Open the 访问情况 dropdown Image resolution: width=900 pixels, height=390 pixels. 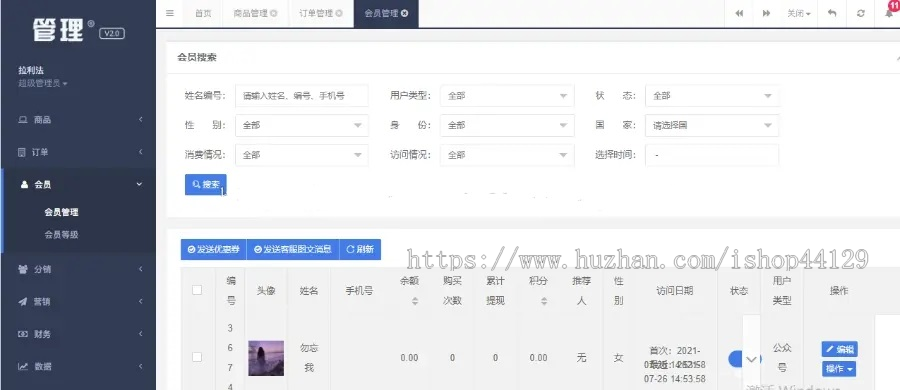[x=507, y=155]
